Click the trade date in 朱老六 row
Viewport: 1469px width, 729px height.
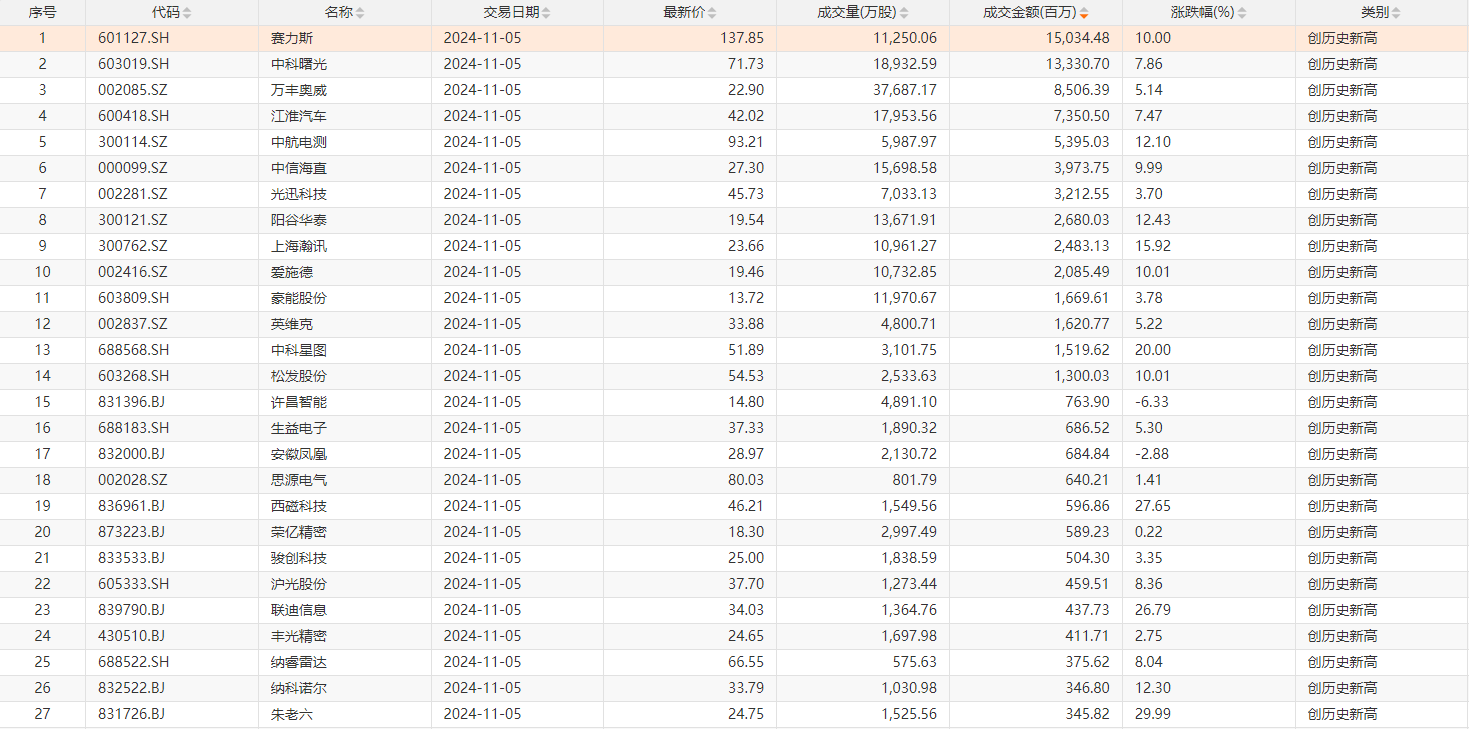click(482, 714)
